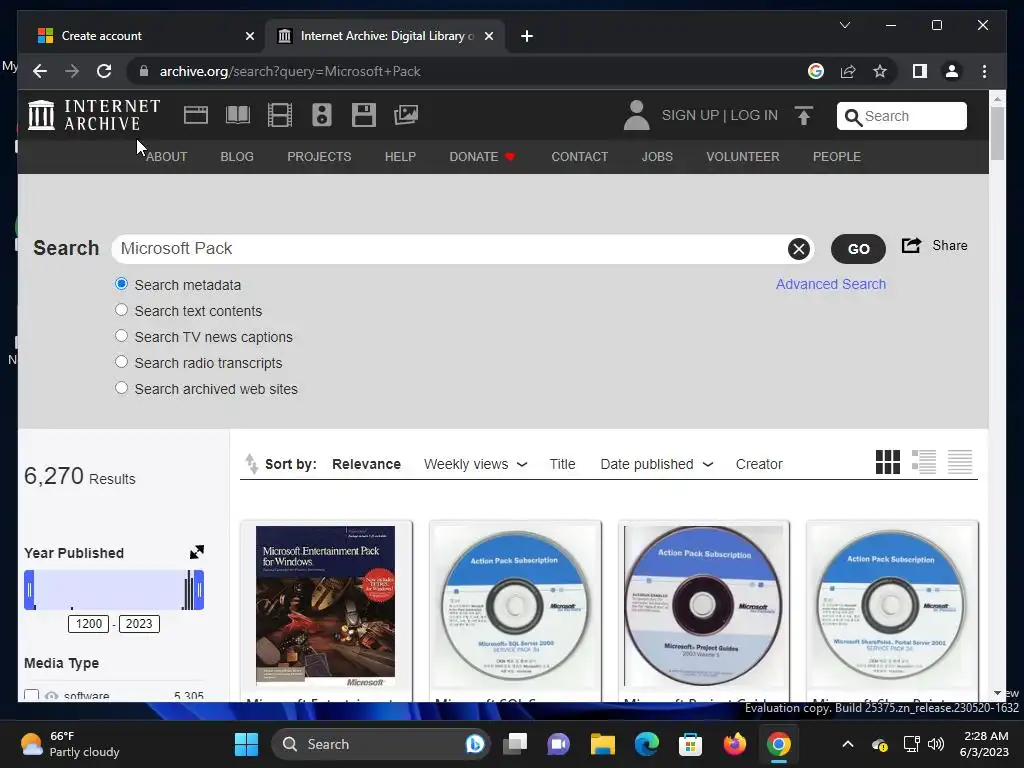Grab the left year range slider handle
The width and height of the screenshot is (1024, 768).
coord(29,590)
